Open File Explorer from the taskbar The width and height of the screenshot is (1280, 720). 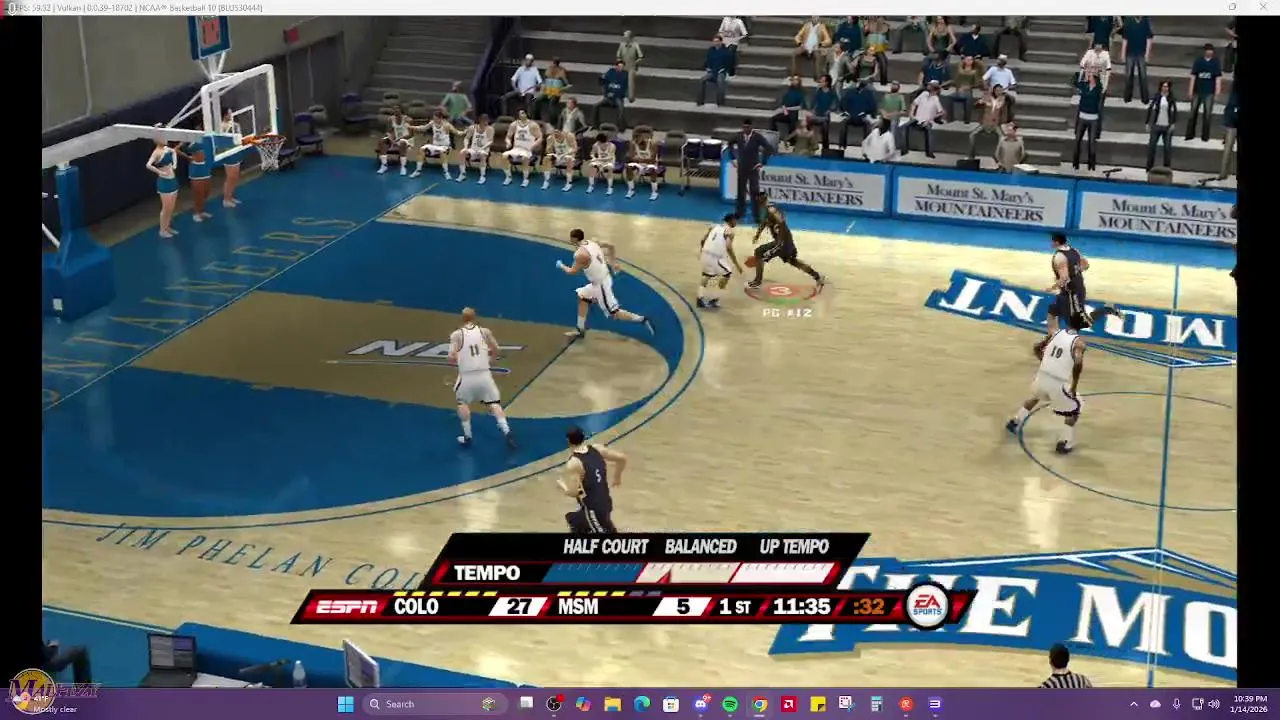pyautogui.click(x=612, y=704)
